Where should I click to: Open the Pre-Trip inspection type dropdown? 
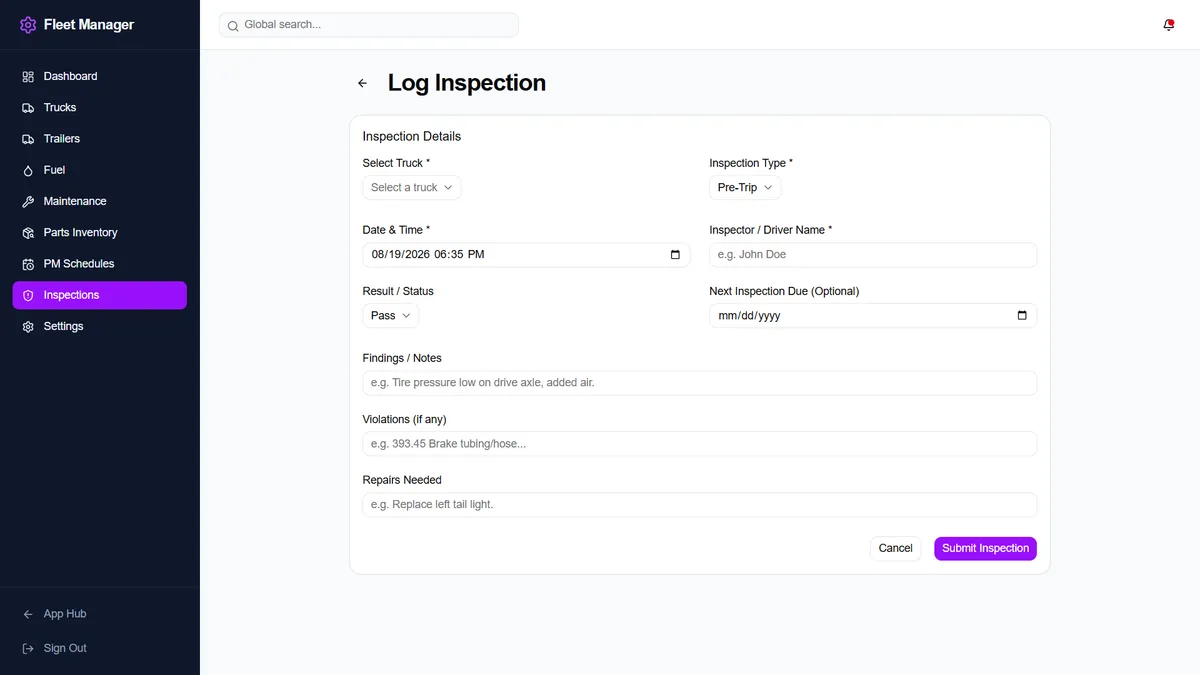tap(745, 188)
